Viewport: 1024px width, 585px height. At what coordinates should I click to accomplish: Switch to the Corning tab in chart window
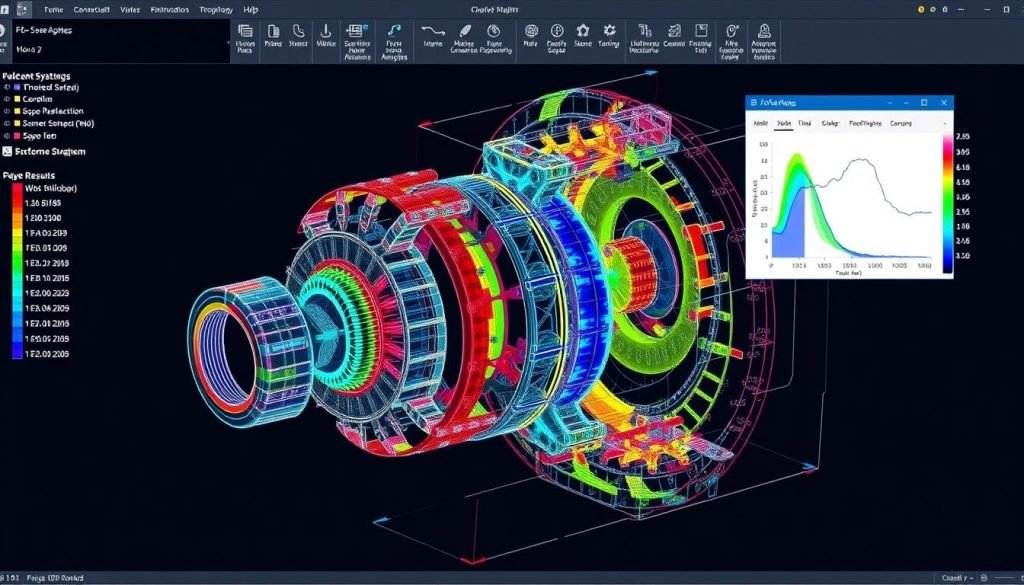pyautogui.click(x=900, y=124)
